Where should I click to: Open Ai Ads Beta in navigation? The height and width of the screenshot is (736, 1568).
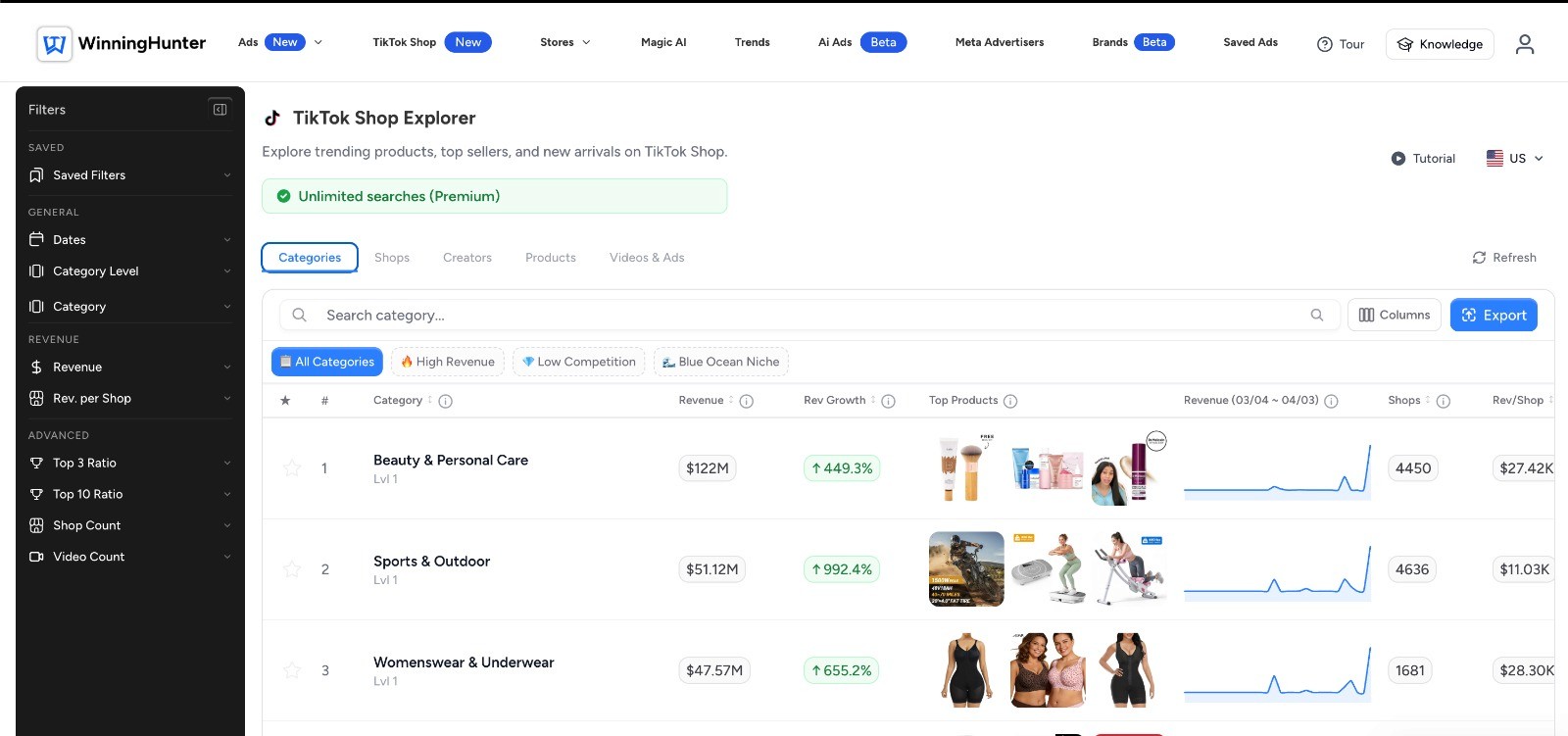click(862, 42)
